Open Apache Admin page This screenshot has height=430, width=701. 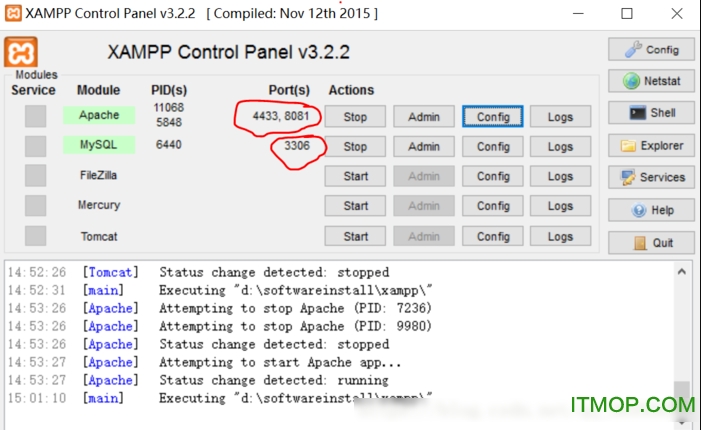click(x=424, y=117)
